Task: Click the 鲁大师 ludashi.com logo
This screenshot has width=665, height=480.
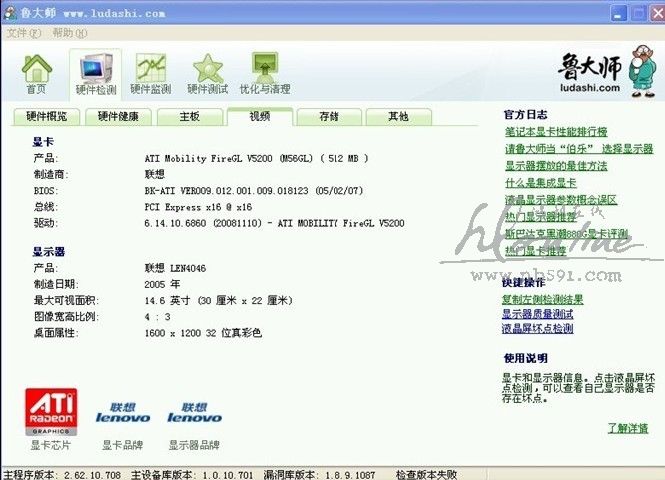Action: click(x=606, y=70)
